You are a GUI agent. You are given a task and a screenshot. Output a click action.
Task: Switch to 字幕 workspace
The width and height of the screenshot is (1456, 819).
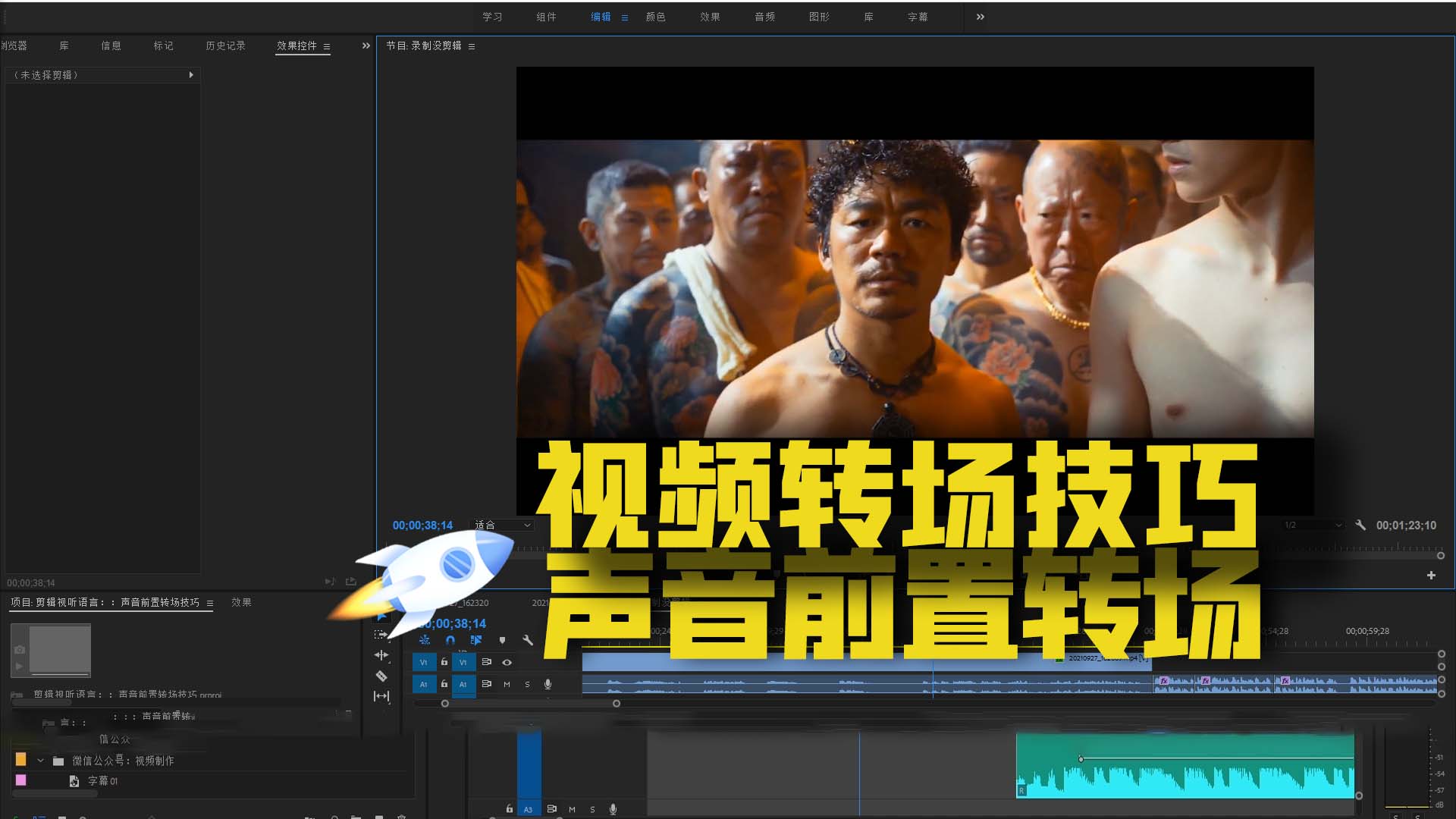coord(918,17)
